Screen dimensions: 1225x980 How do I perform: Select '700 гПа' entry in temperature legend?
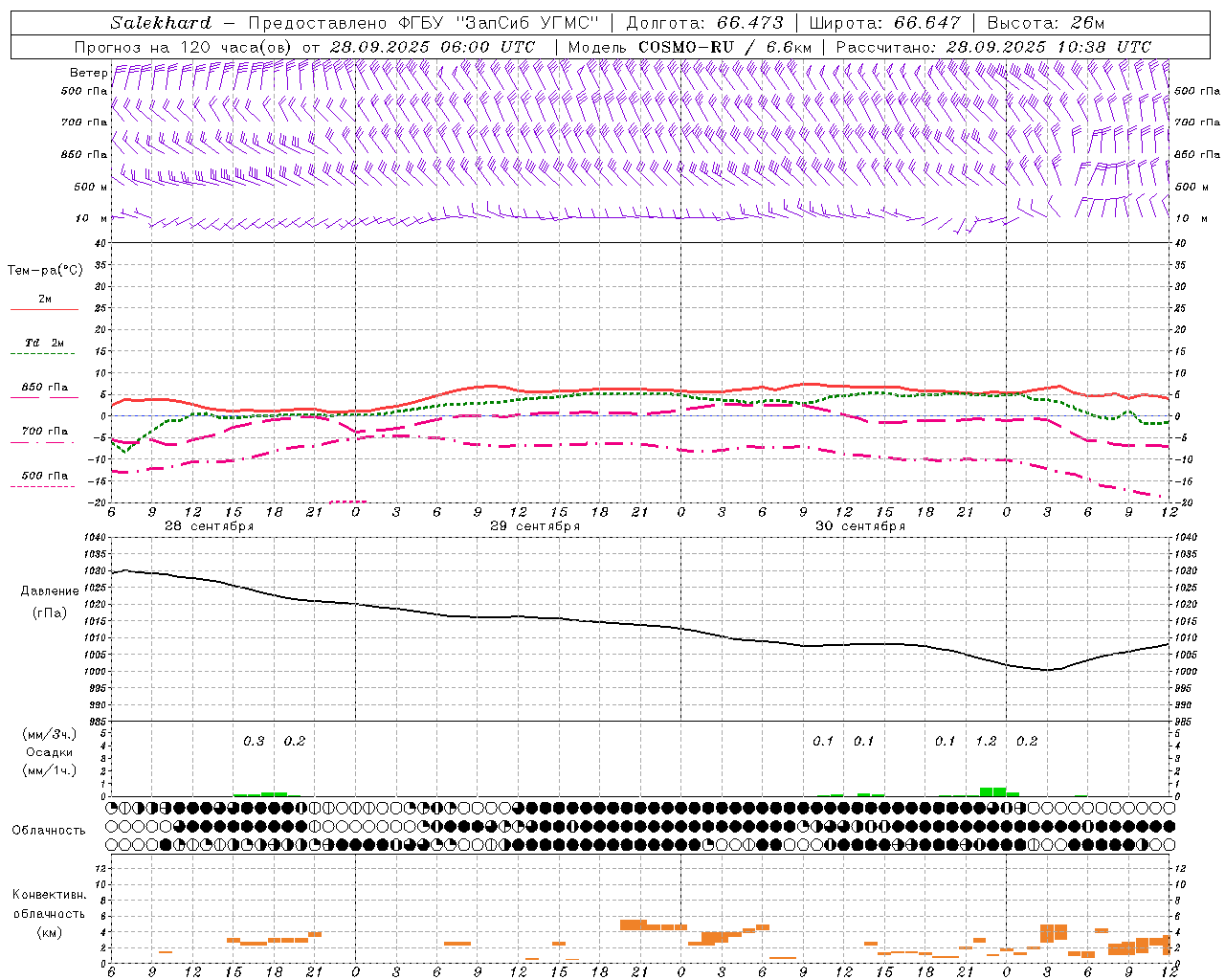[45, 432]
